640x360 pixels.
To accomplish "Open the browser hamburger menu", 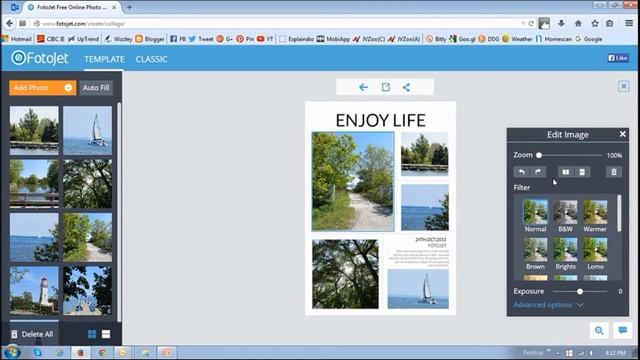I will 629,24.
